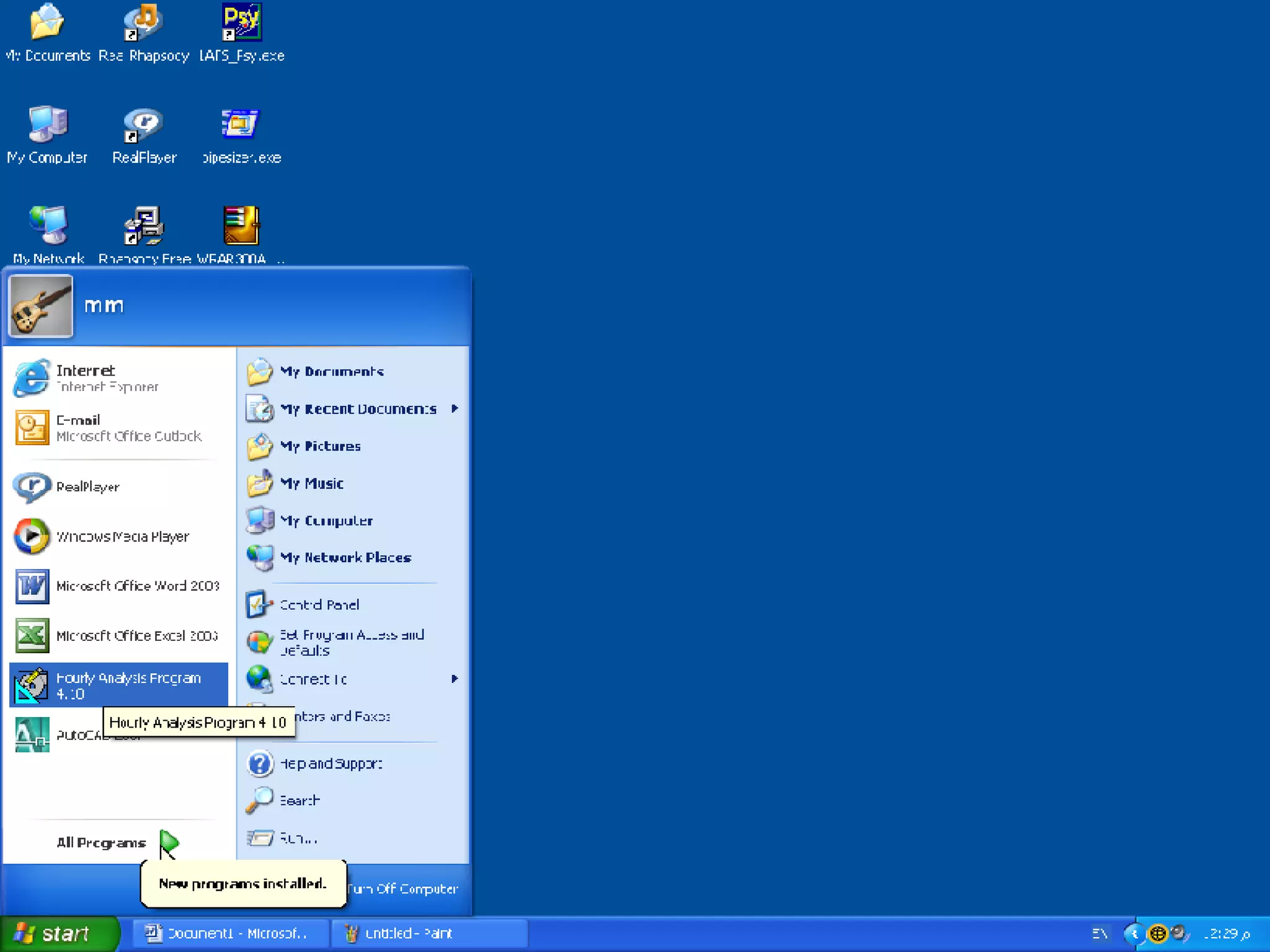The width and height of the screenshot is (1270, 952).
Task: Click Turn Off Computer
Action: [x=404, y=889]
